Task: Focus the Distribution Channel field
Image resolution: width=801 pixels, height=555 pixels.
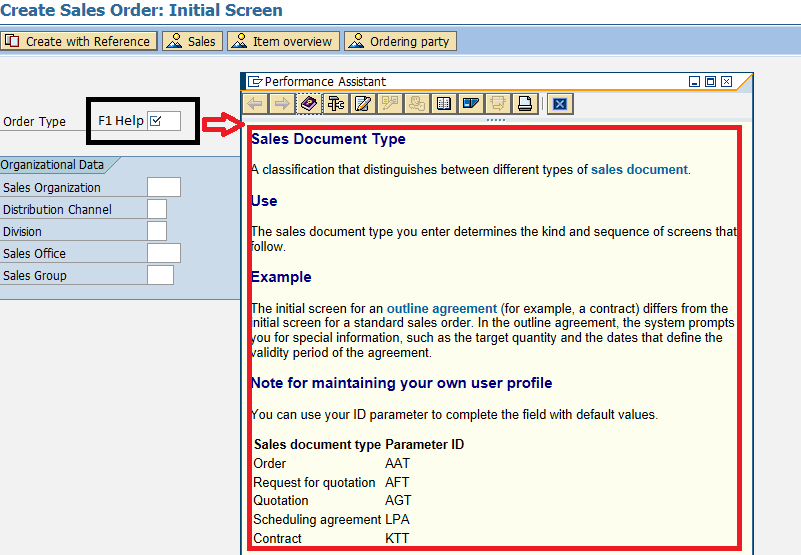Action: click(157, 209)
